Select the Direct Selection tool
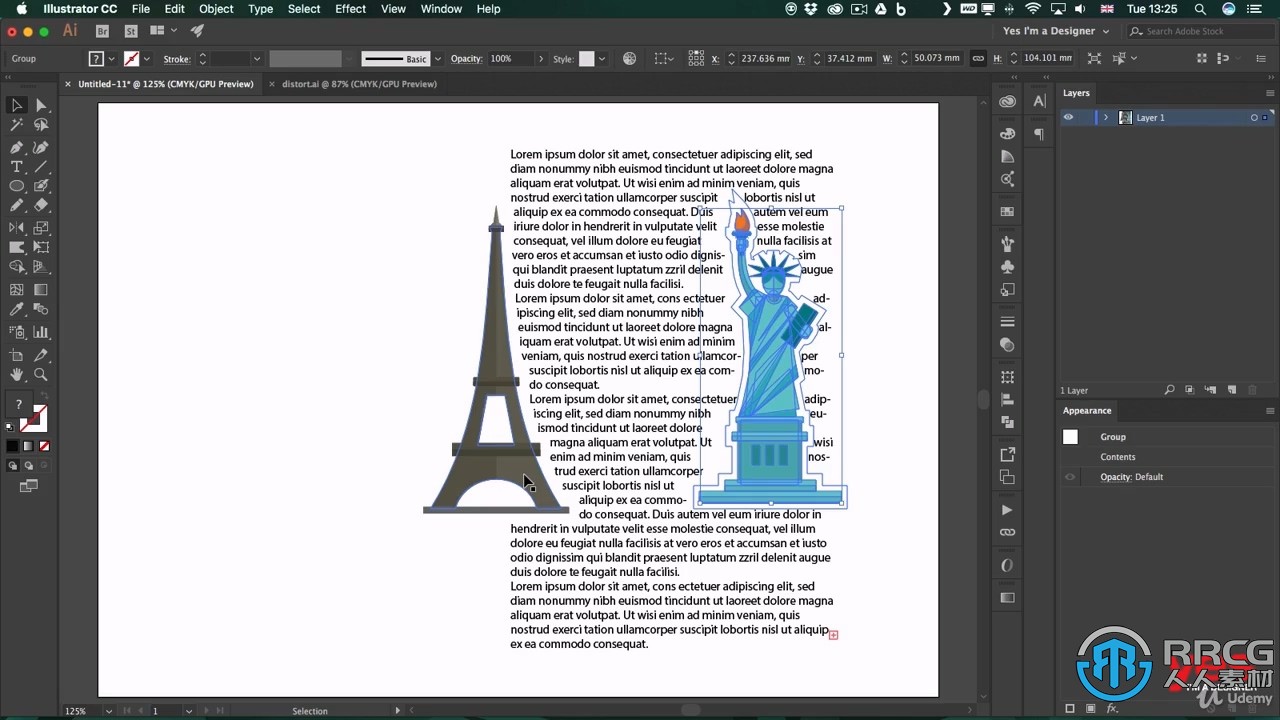The width and height of the screenshot is (1280, 720). point(41,105)
